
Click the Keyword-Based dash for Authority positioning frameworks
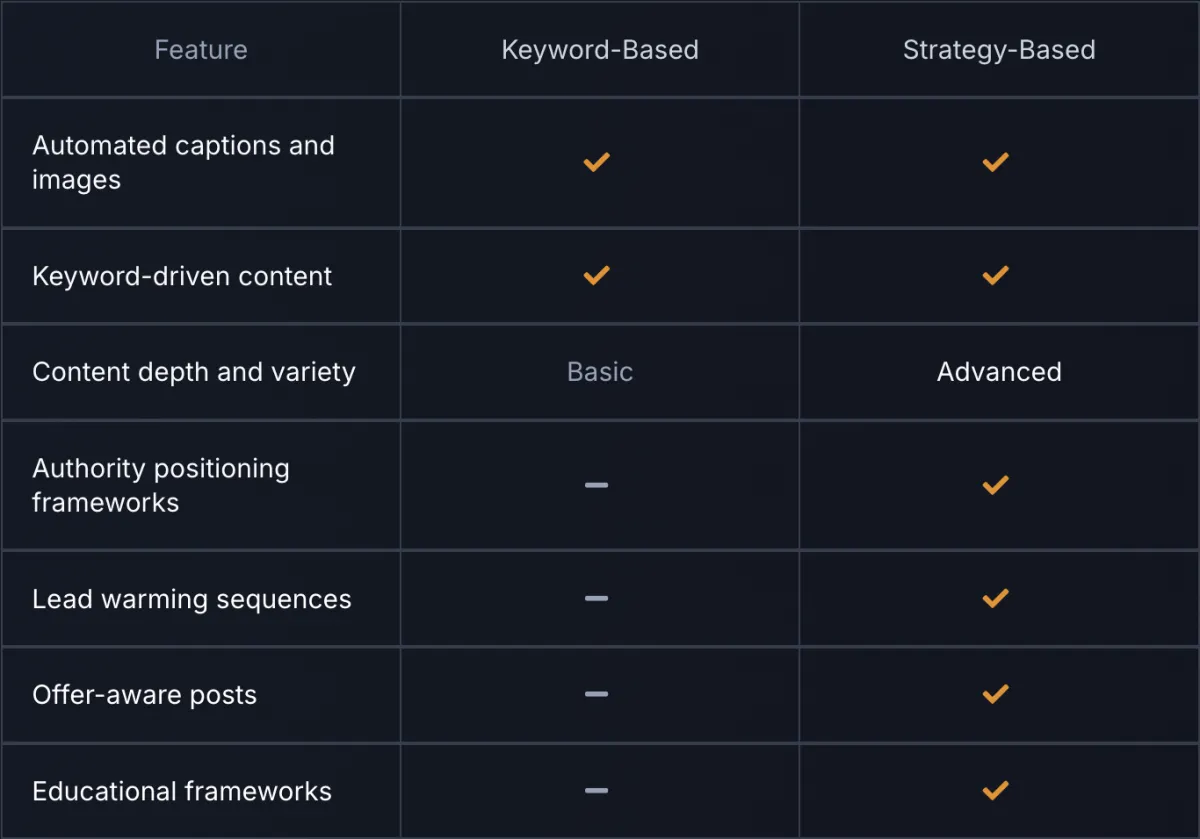point(597,485)
